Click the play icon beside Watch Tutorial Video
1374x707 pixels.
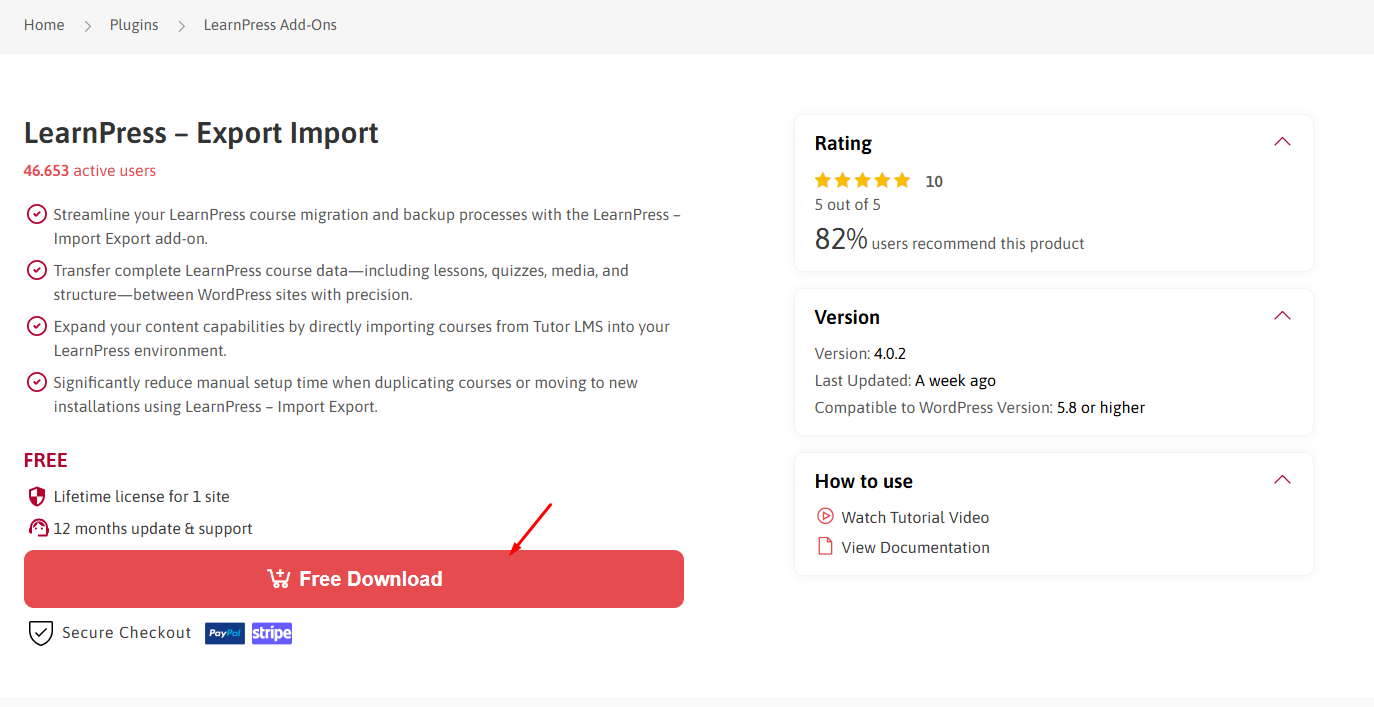point(825,516)
